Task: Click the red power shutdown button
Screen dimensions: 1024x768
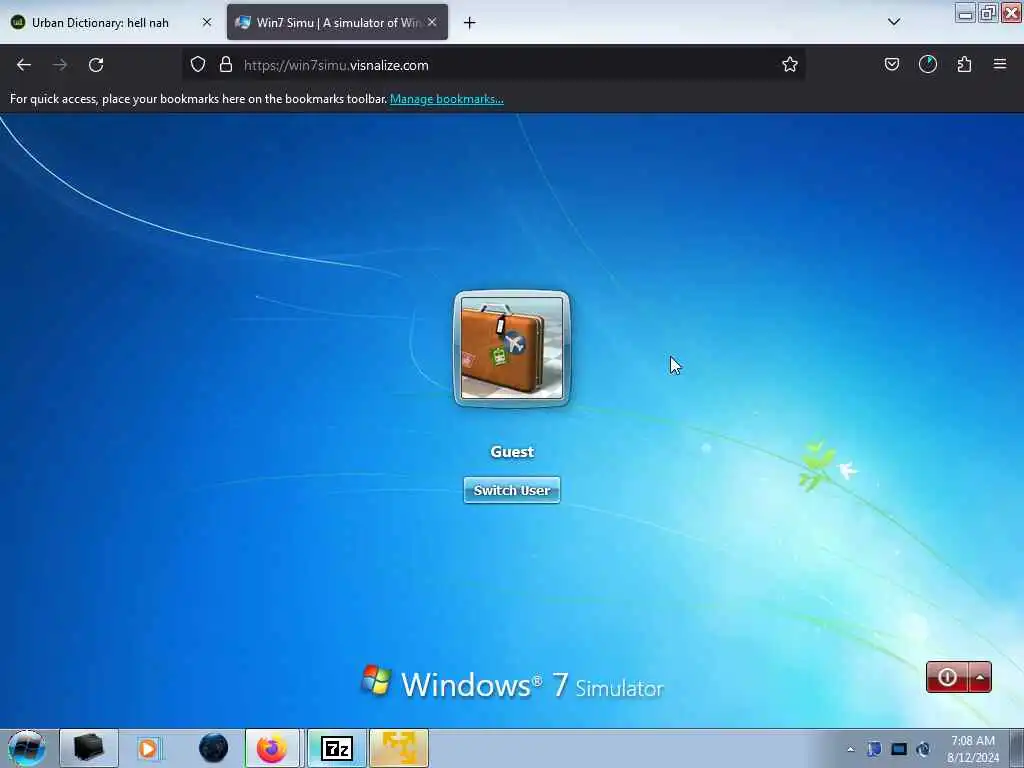Action: 947,677
